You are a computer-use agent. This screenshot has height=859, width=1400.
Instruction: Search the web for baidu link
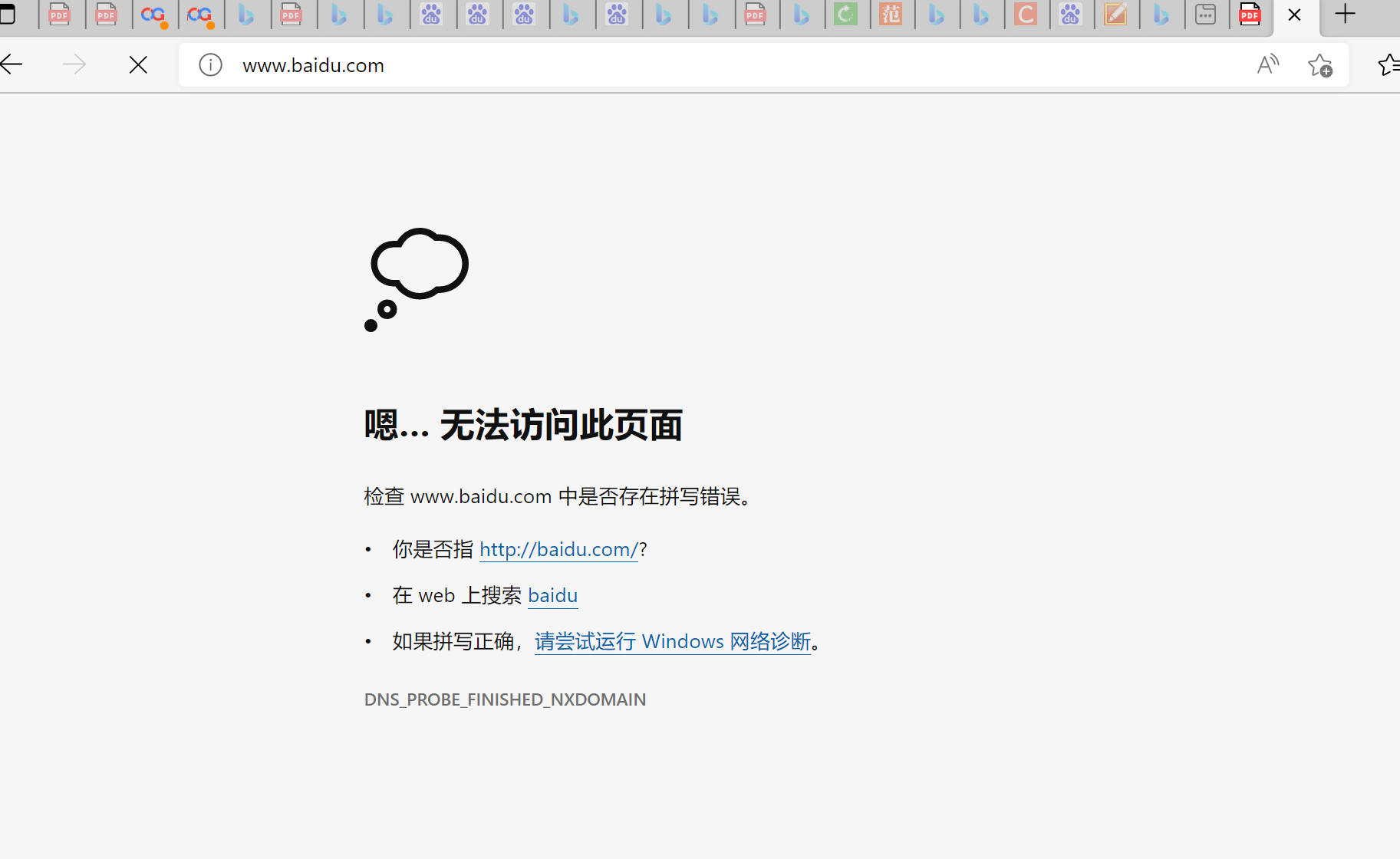552,595
